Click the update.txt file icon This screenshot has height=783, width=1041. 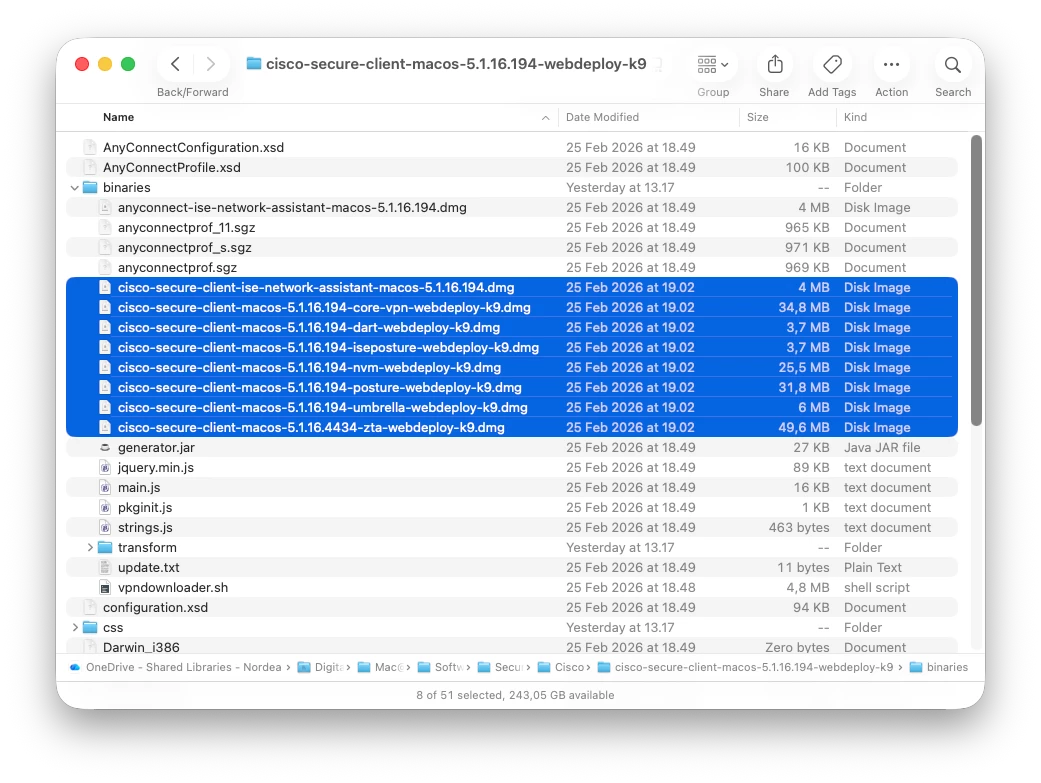[x=105, y=567]
